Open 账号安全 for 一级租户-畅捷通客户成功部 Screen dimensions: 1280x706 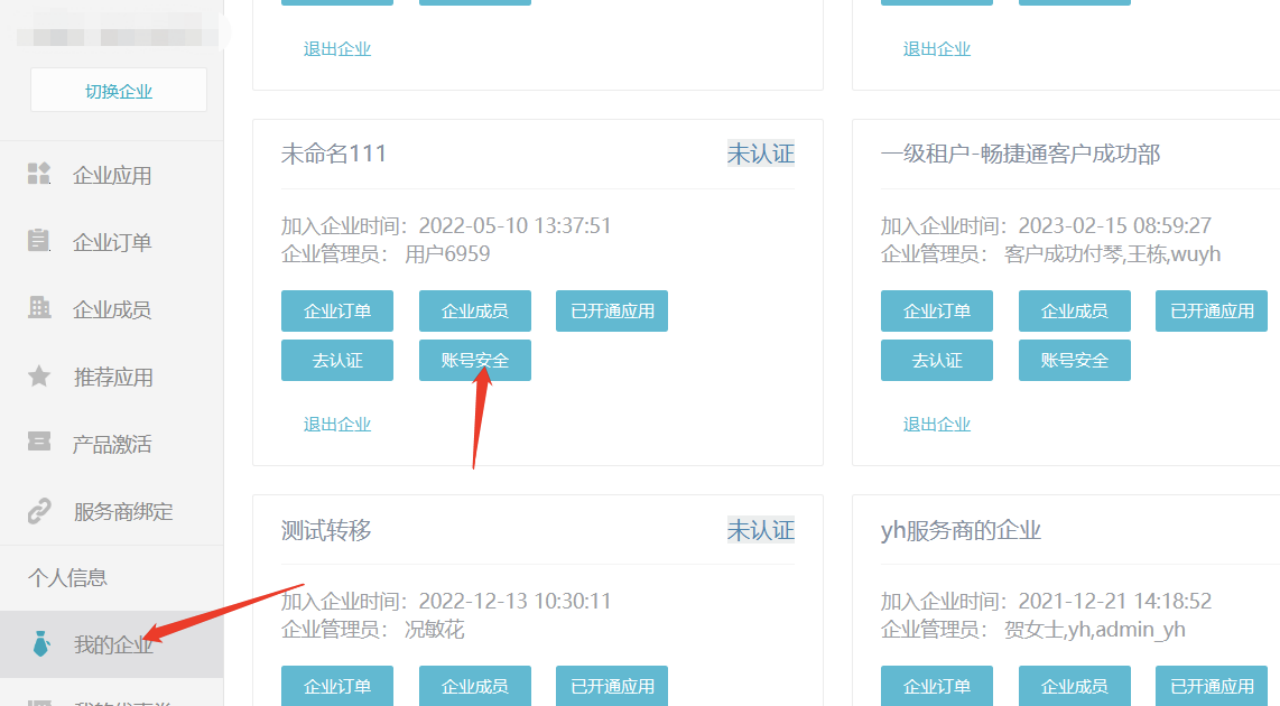click(x=1075, y=360)
